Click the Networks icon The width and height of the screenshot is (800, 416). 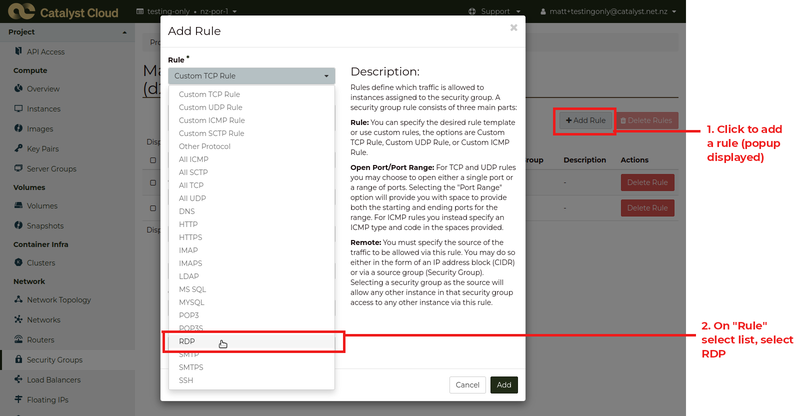[x=18, y=319]
